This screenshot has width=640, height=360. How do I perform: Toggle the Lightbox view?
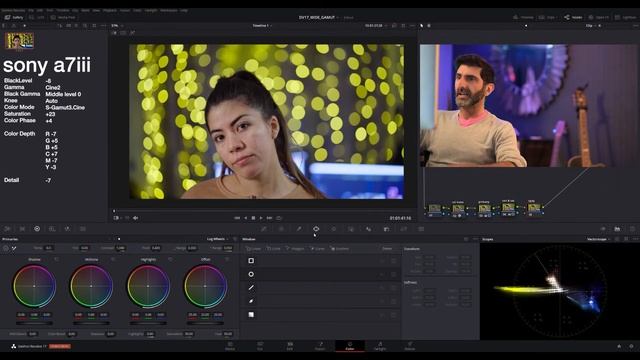(626, 18)
